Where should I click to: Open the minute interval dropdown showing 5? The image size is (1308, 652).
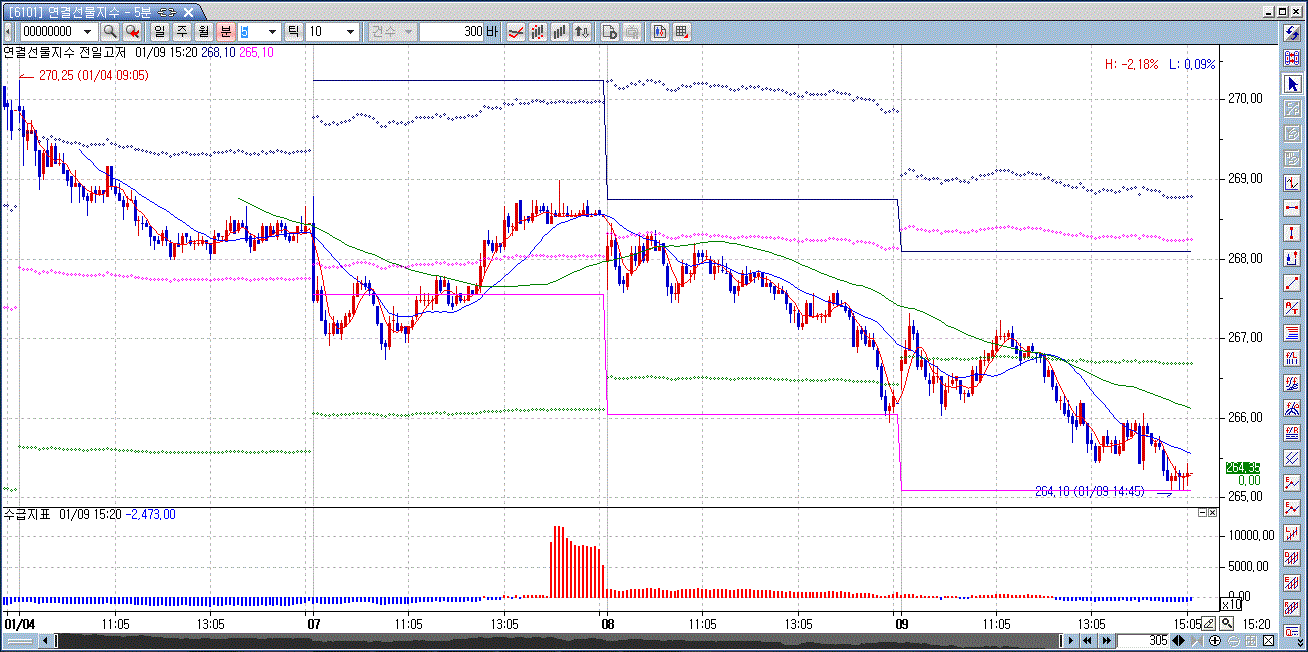pyautogui.click(x=272, y=32)
